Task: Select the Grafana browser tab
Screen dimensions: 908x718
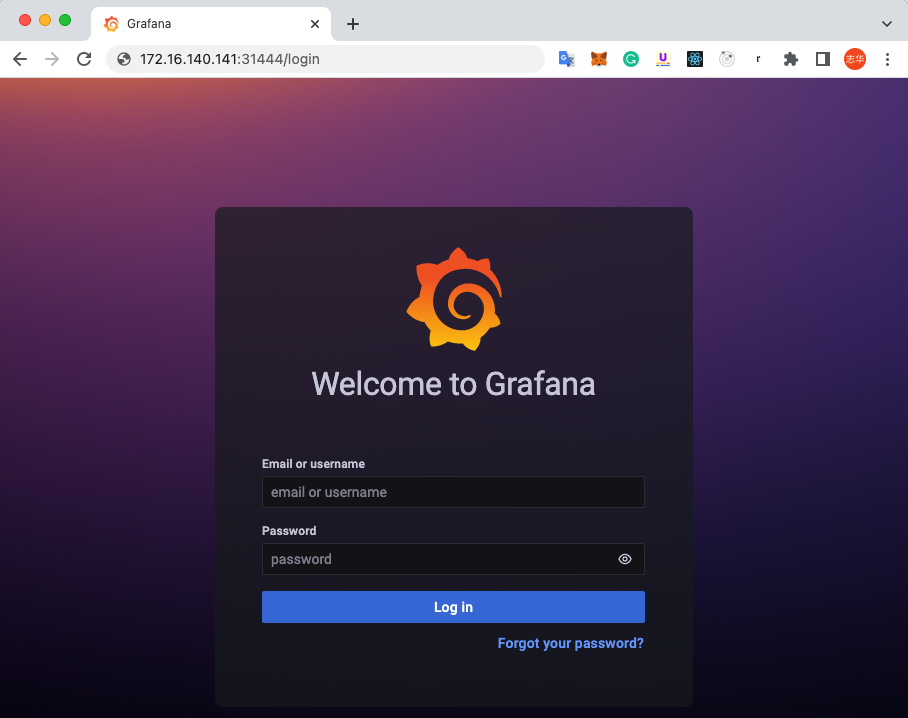Action: [x=211, y=24]
